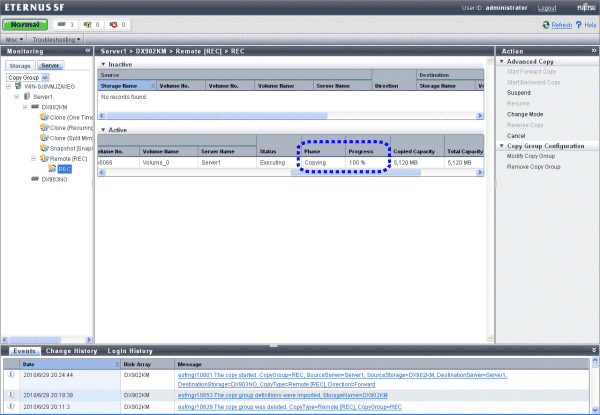
Task: Click the Message column header in Events
Action: click(x=382, y=364)
